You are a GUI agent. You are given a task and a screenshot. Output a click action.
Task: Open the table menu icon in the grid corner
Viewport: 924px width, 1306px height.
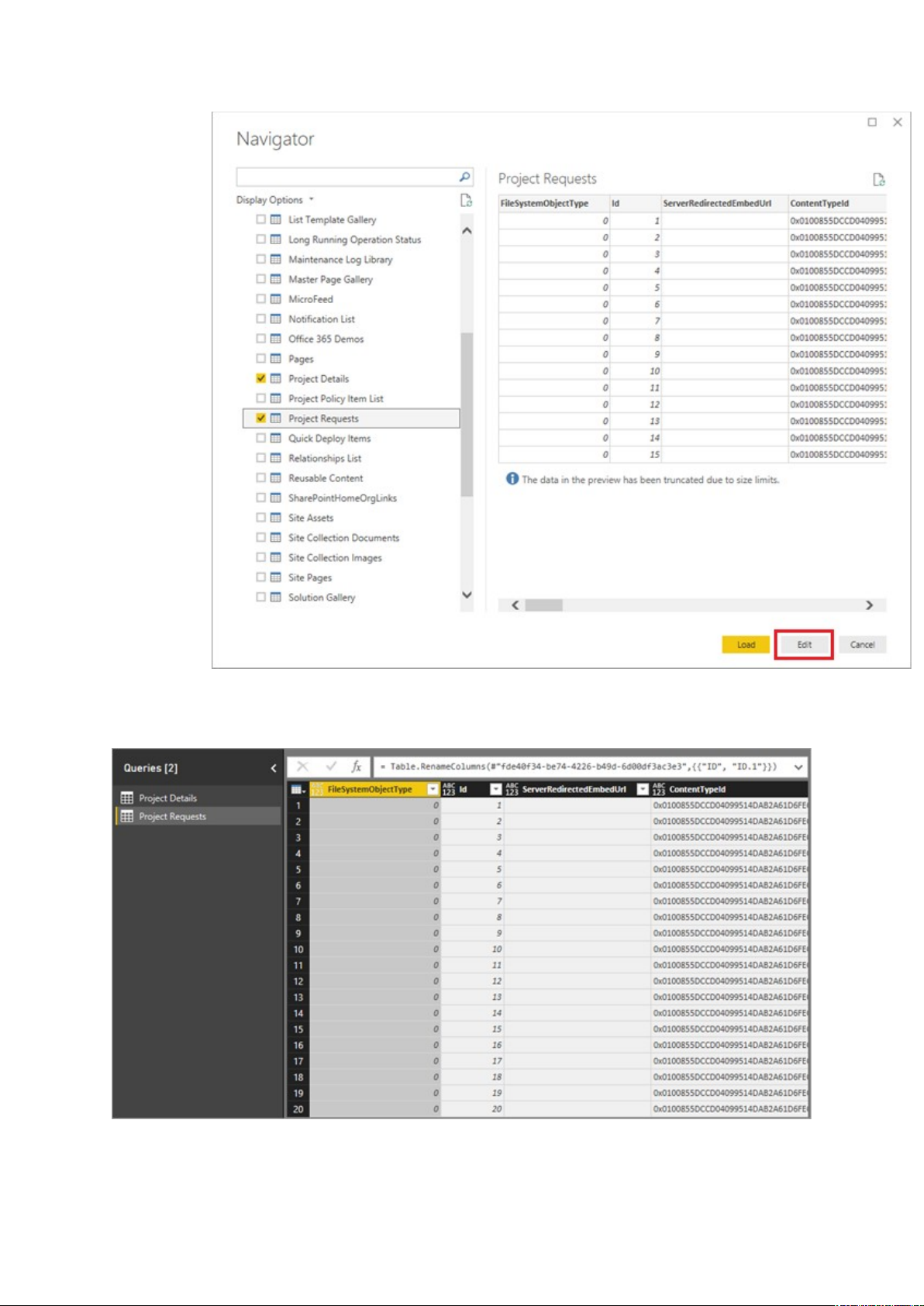click(x=298, y=790)
